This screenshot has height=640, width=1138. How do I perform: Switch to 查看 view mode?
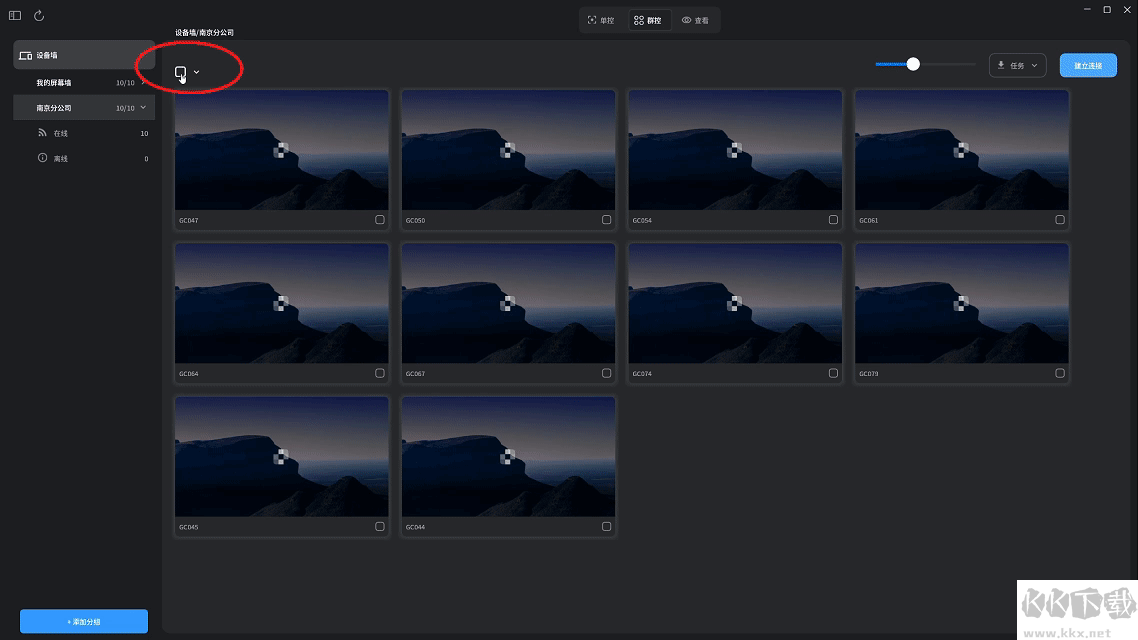click(695, 20)
